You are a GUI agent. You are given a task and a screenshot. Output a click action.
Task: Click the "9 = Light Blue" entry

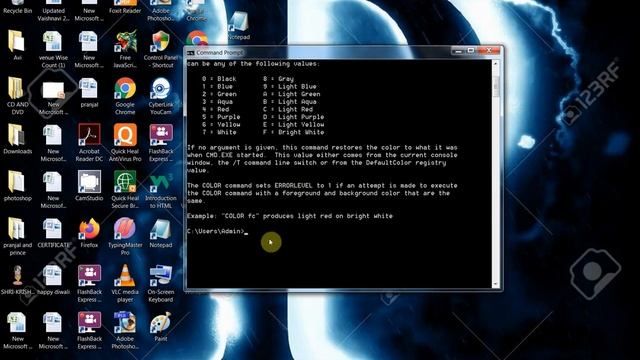pos(290,87)
